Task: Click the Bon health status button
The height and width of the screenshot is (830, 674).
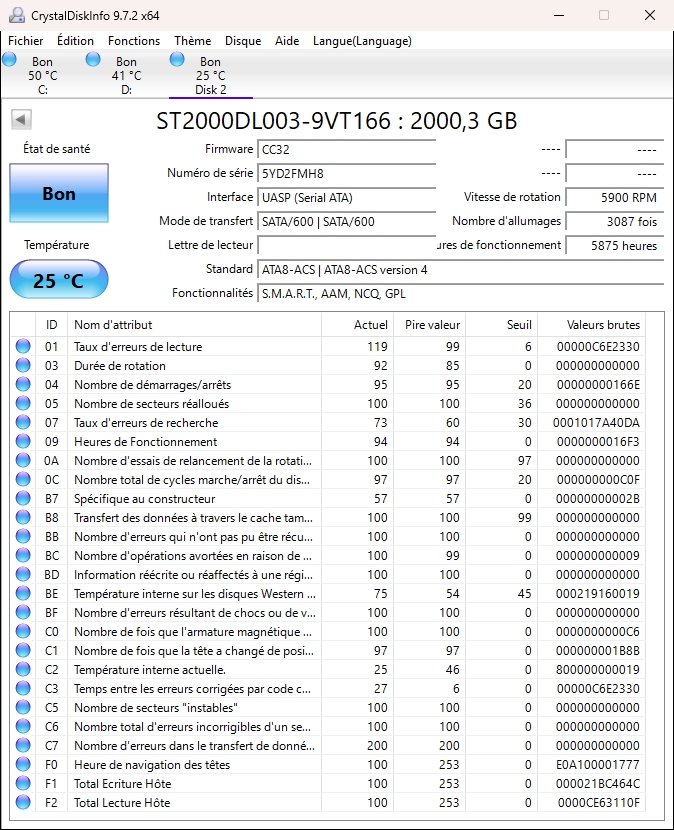Action: (x=59, y=193)
